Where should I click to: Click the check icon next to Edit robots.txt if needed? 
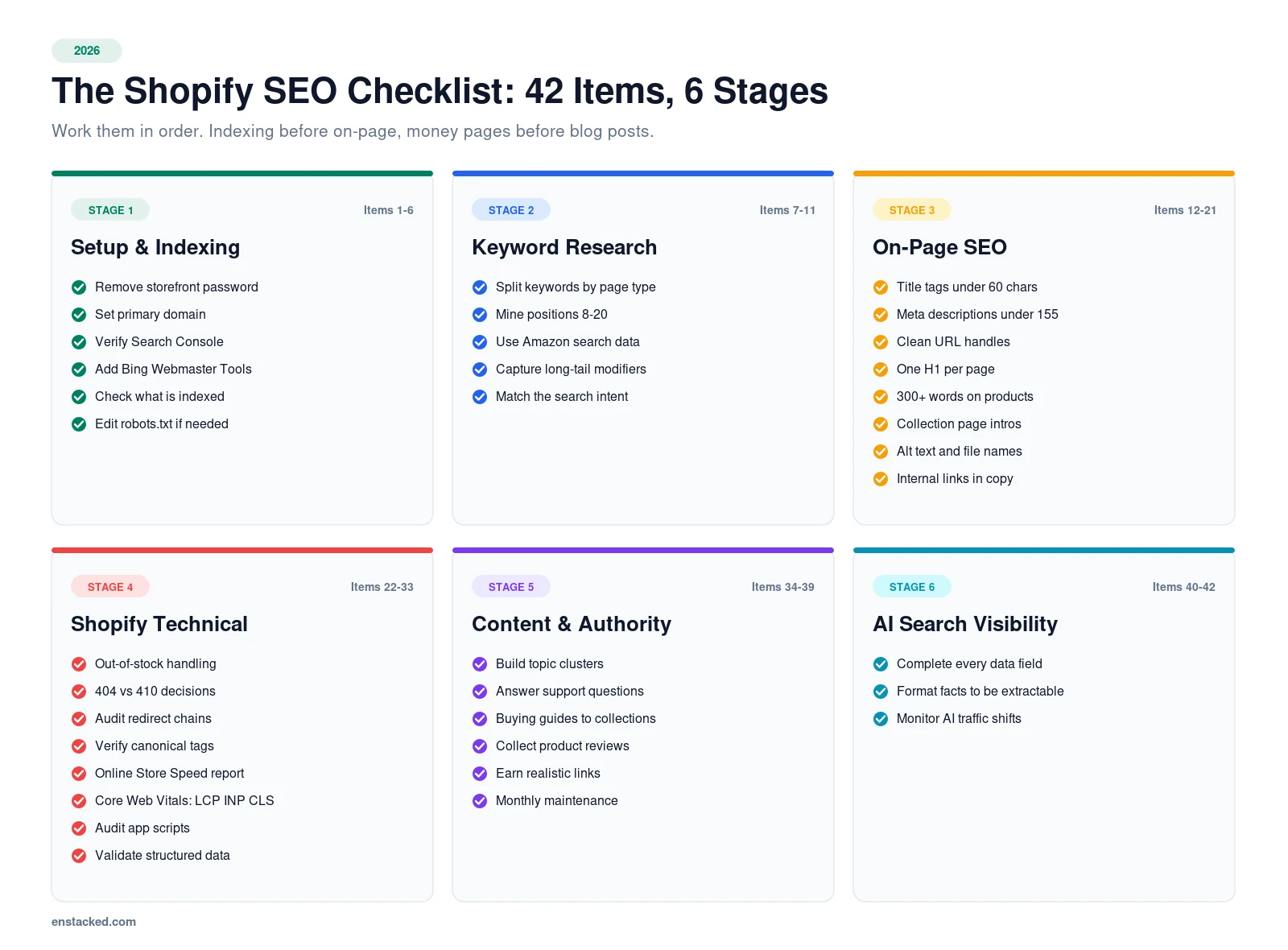click(79, 424)
